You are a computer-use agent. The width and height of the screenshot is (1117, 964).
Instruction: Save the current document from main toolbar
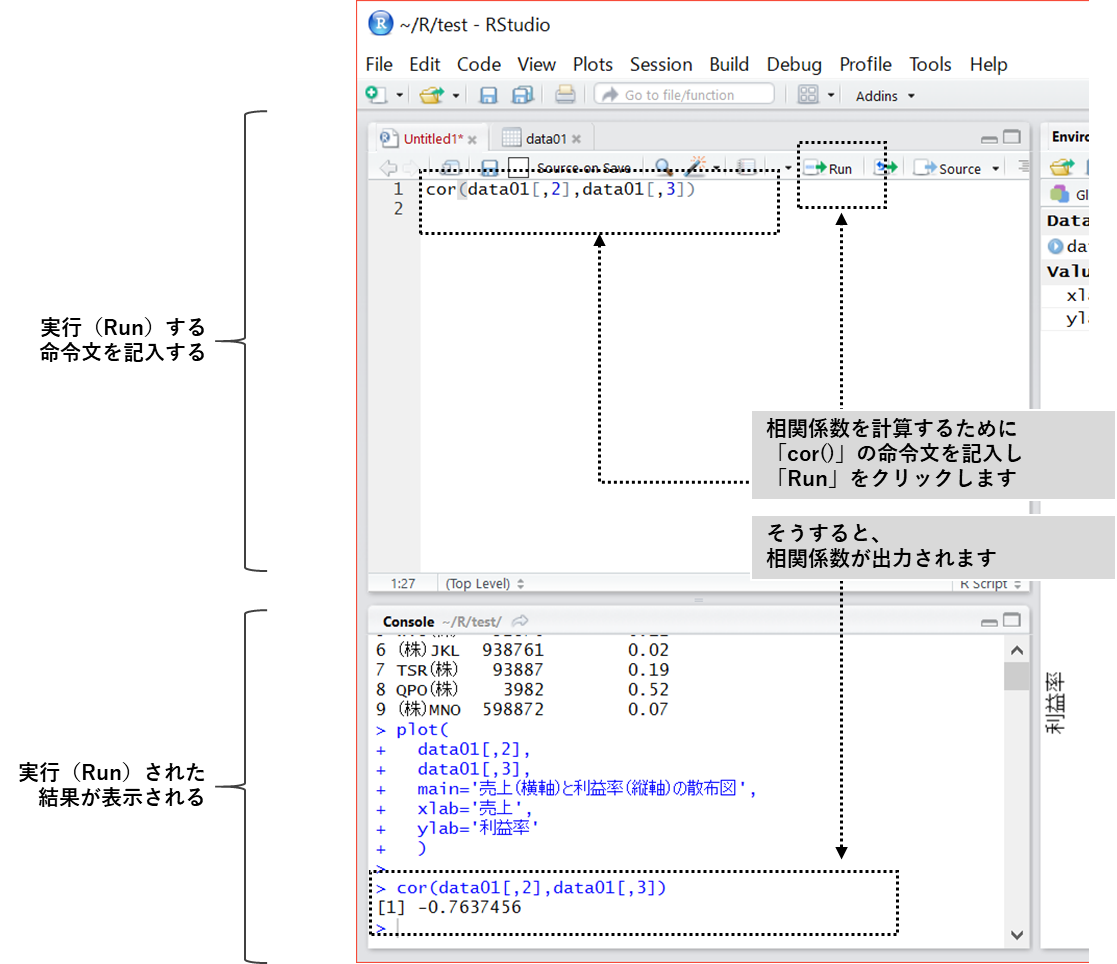[488, 95]
